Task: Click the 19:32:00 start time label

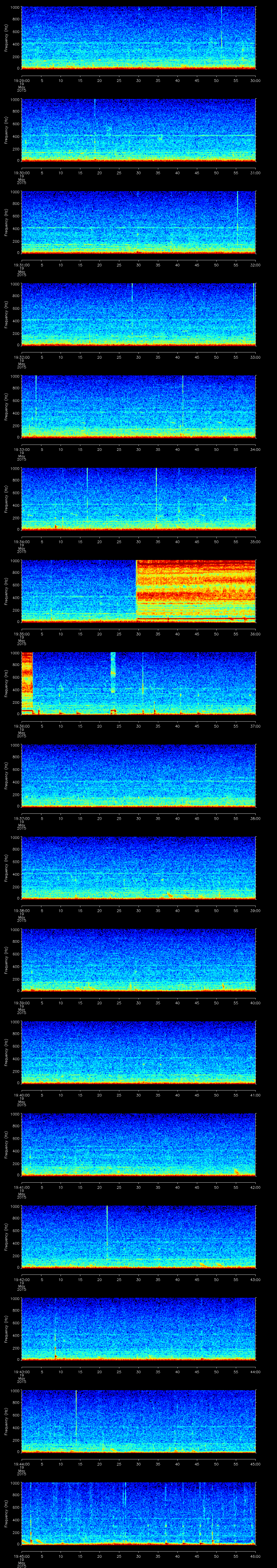Action: [21, 357]
